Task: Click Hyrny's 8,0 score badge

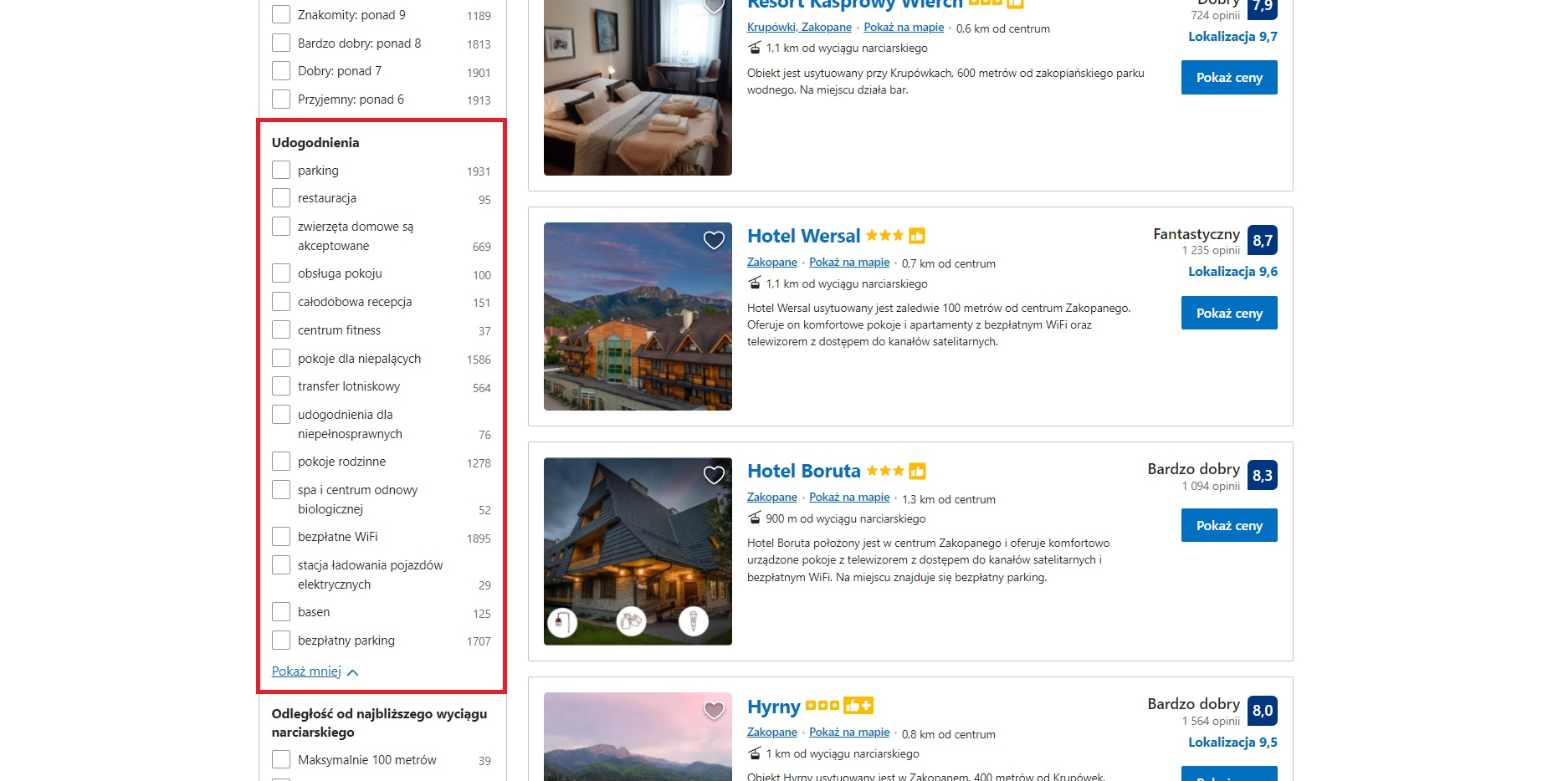Action: tap(1263, 710)
